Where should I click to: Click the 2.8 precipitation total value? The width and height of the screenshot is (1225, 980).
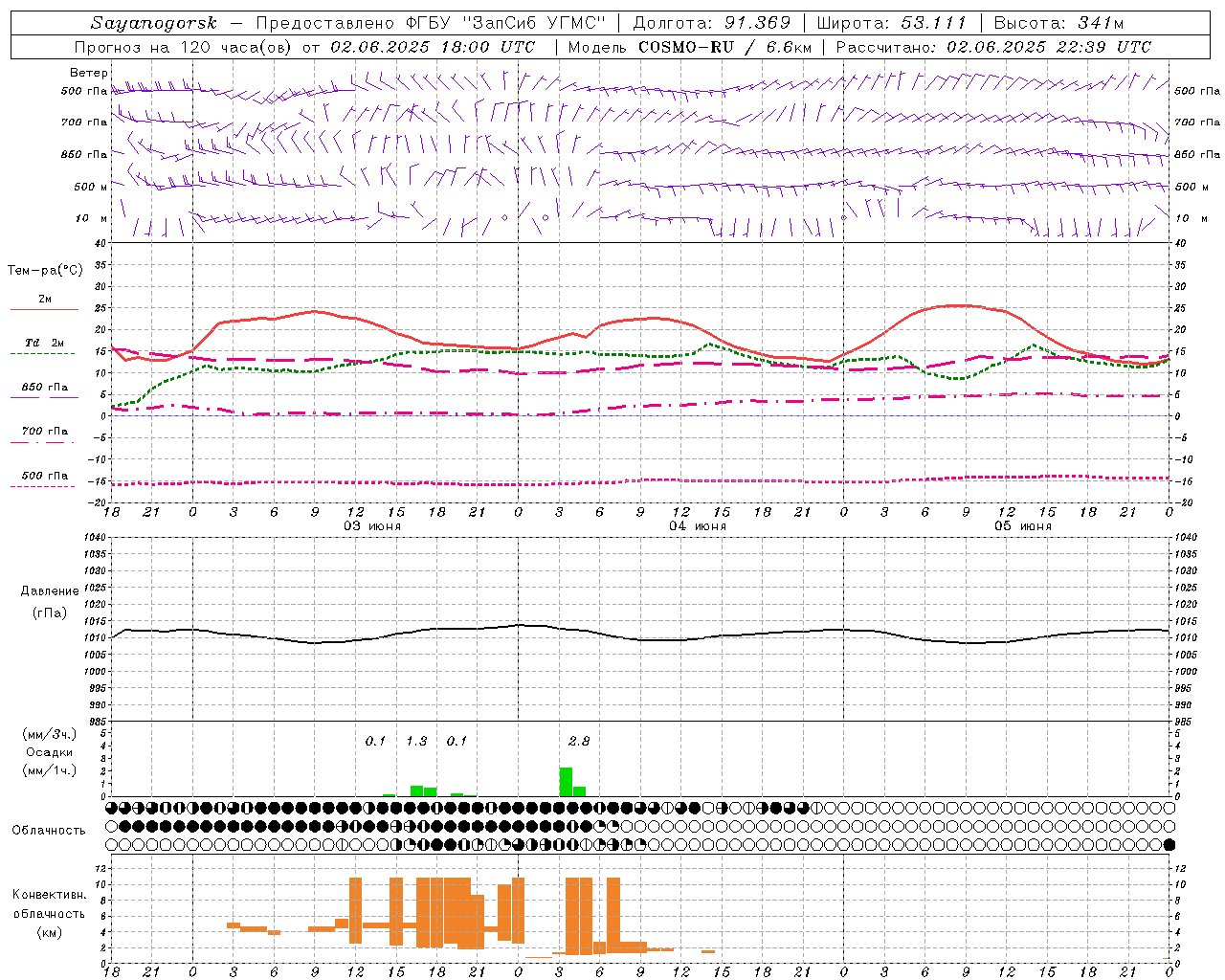click(579, 742)
